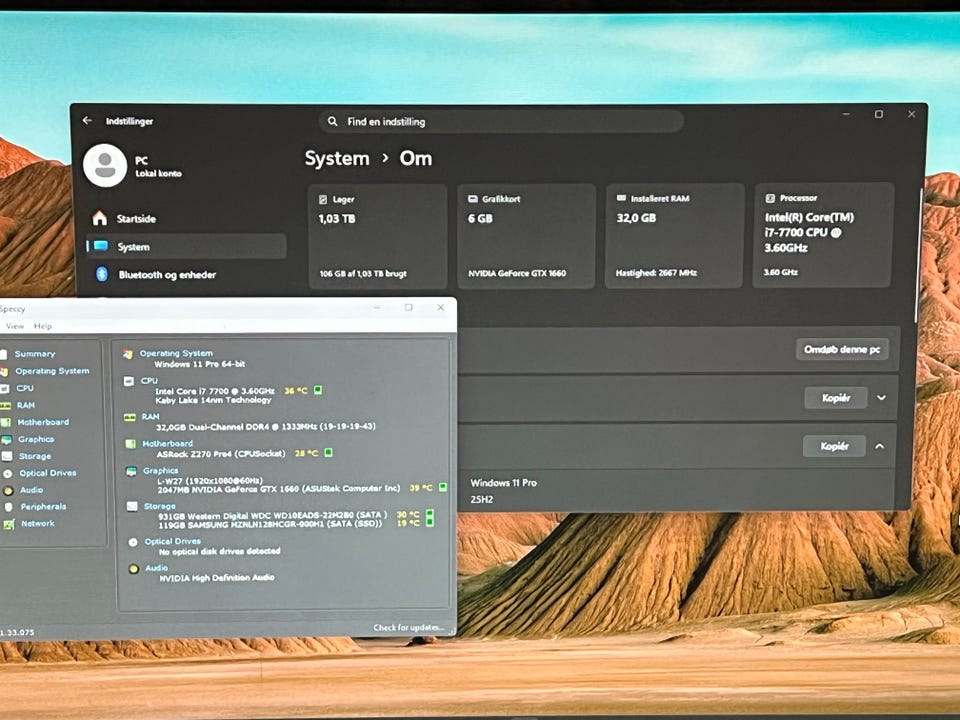960x720 pixels.
Task: Click the Installeret RAM chip icon
Action: pos(621,198)
